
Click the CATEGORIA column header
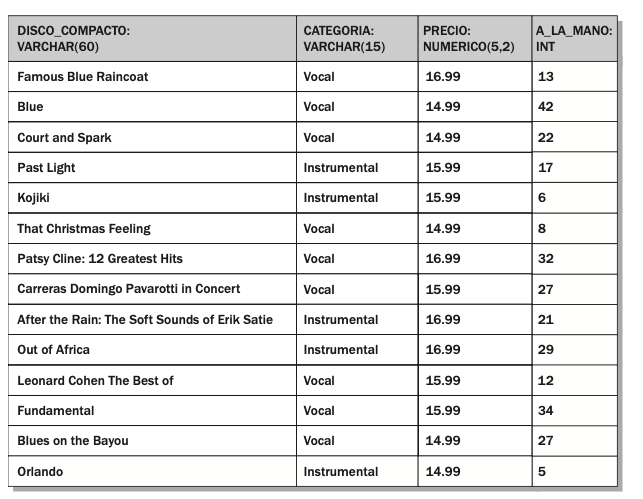point(356,39)
